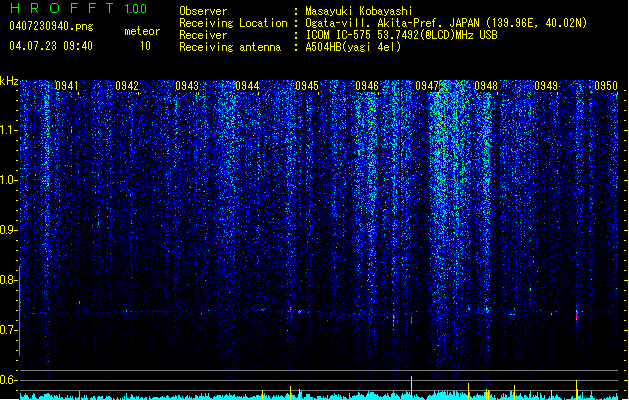The height and width of the screenshot is (400, 629).
Task: Click the meteor count value 10
Action: pyautogui.click(x=145, y=46)
